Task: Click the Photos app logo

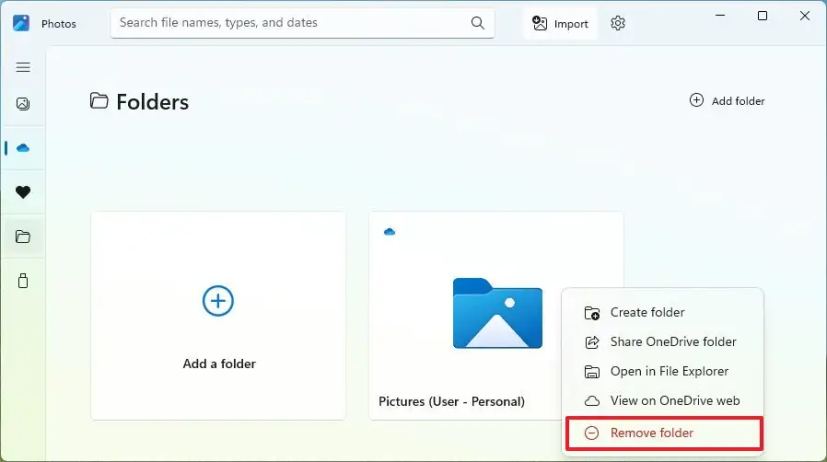Action: click(21, 23)
